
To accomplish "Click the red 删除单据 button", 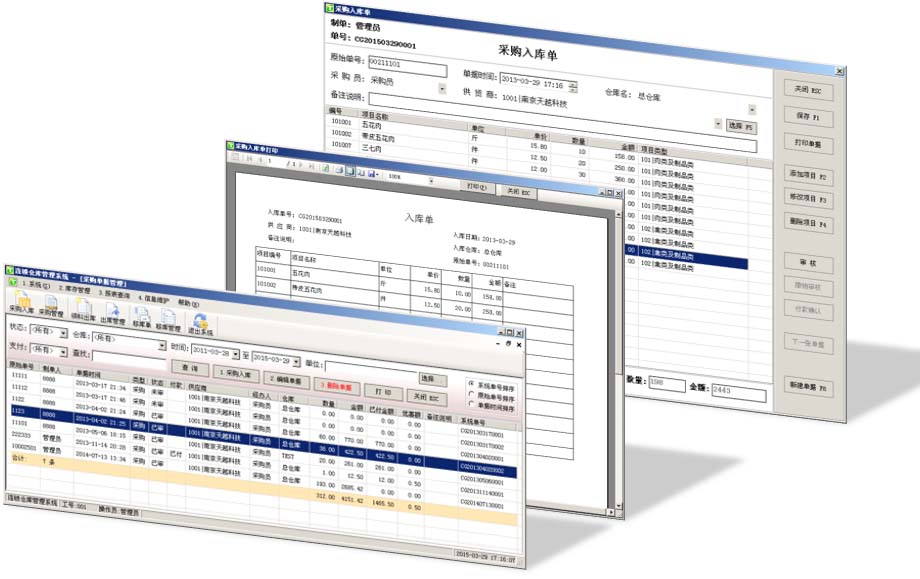I will pyautogui.click(x=338, y=387).
